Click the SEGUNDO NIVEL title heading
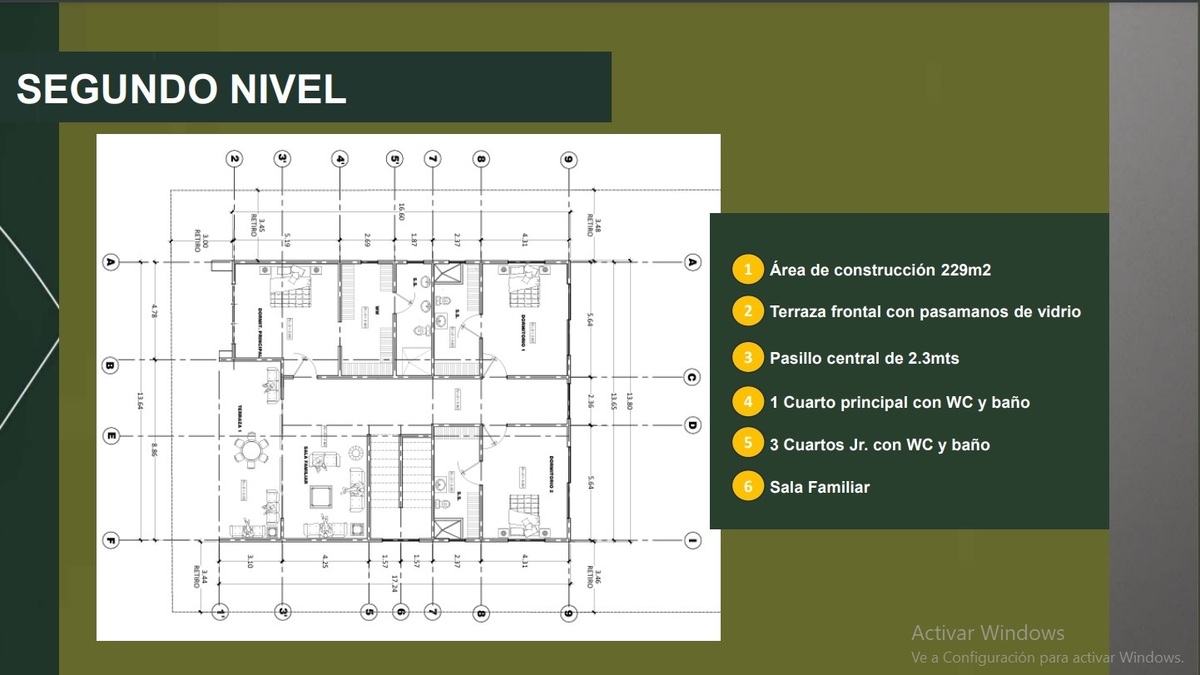1200x675 pixels. (x=182, y=88)
